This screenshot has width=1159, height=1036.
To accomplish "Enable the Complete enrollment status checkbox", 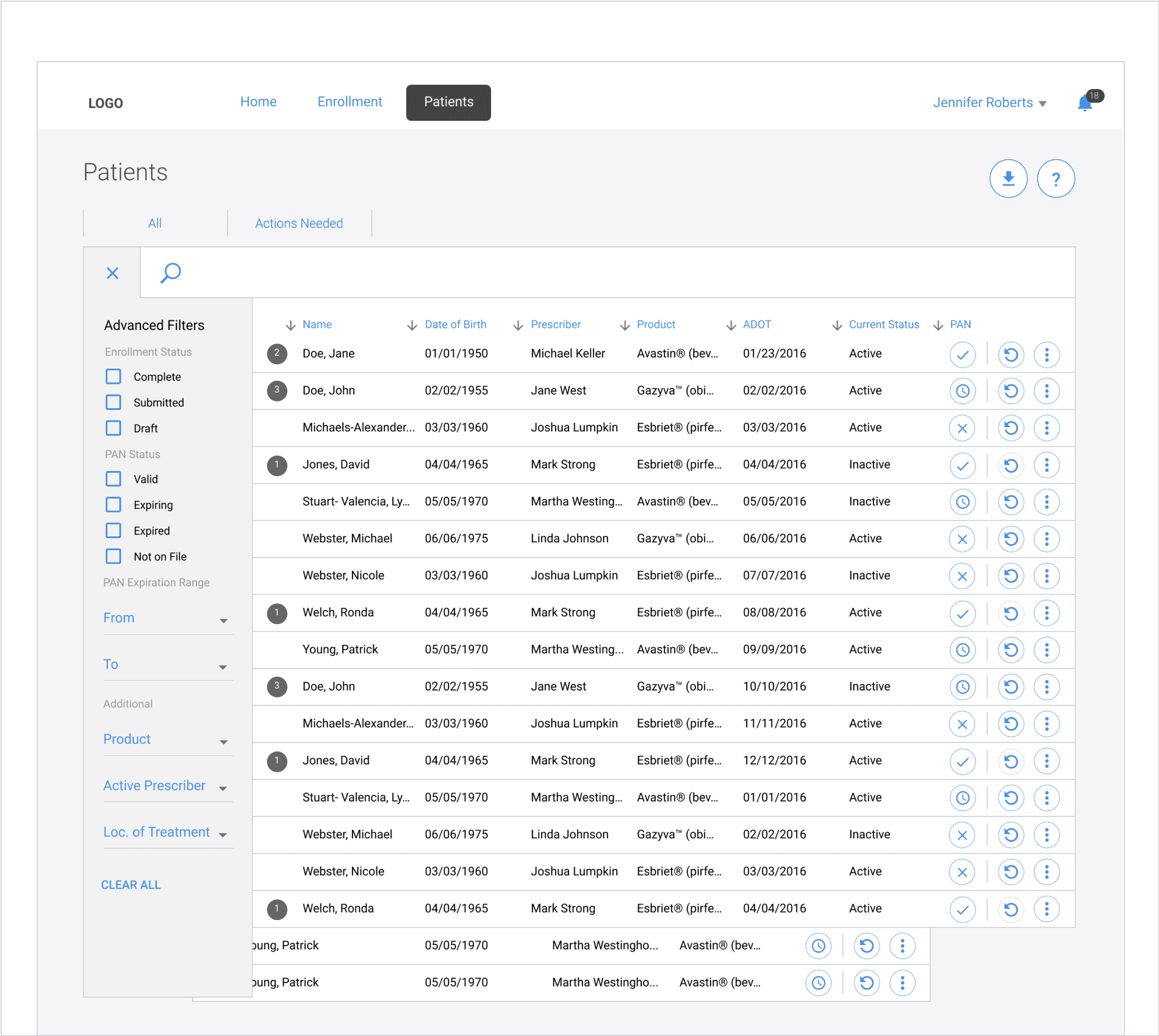I will point(113,376).
